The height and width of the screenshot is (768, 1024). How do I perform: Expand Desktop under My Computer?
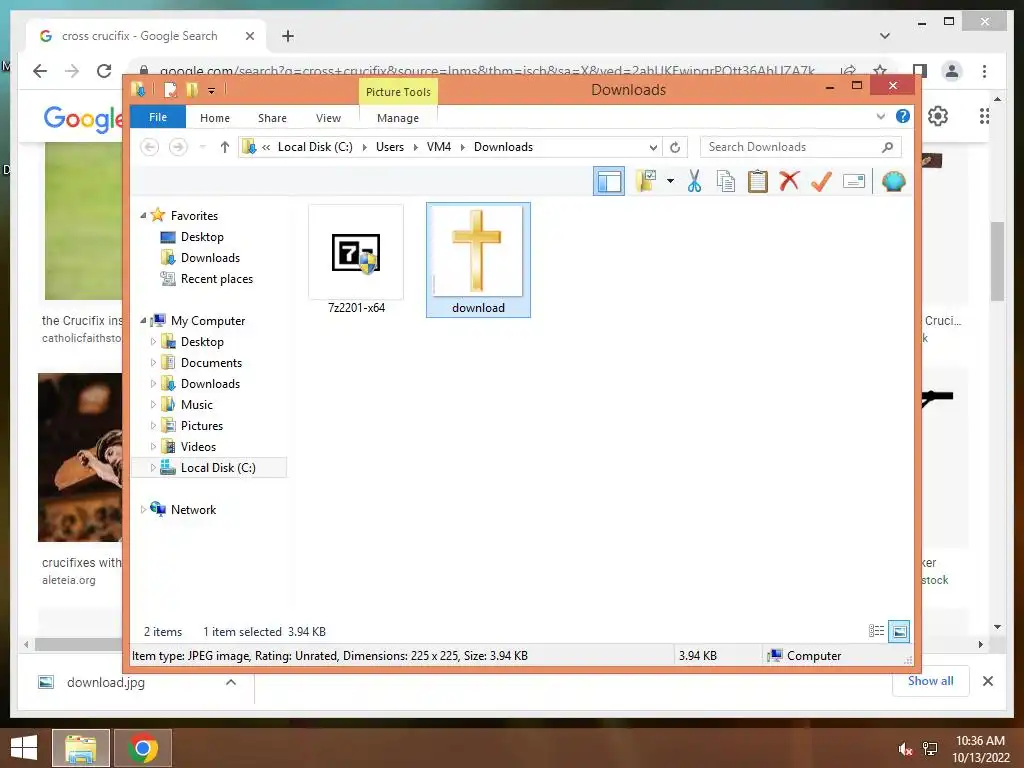(x=153, y=342)
